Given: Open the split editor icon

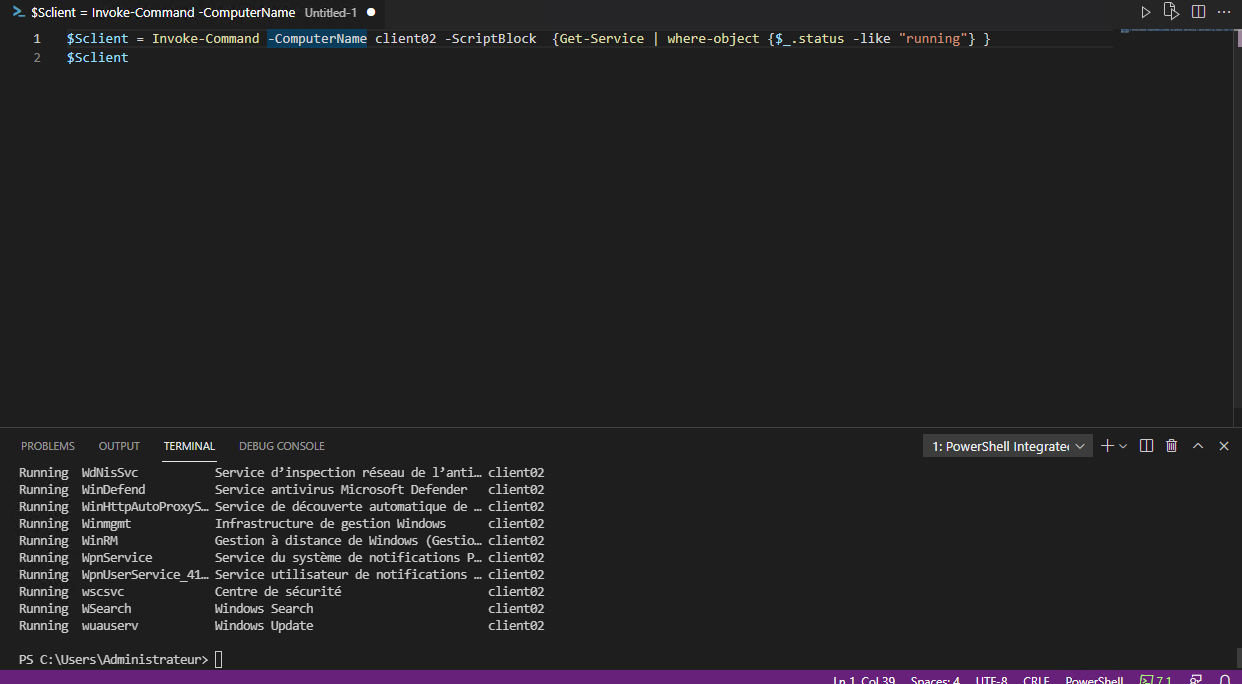Looking at the screenshot, I should pyautogui.click(x=1198, y=11).
